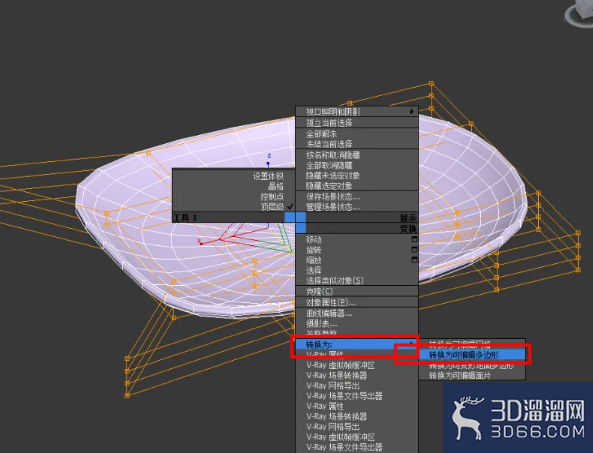Click the blue Z axis gizmo handle

click(268, 163)
